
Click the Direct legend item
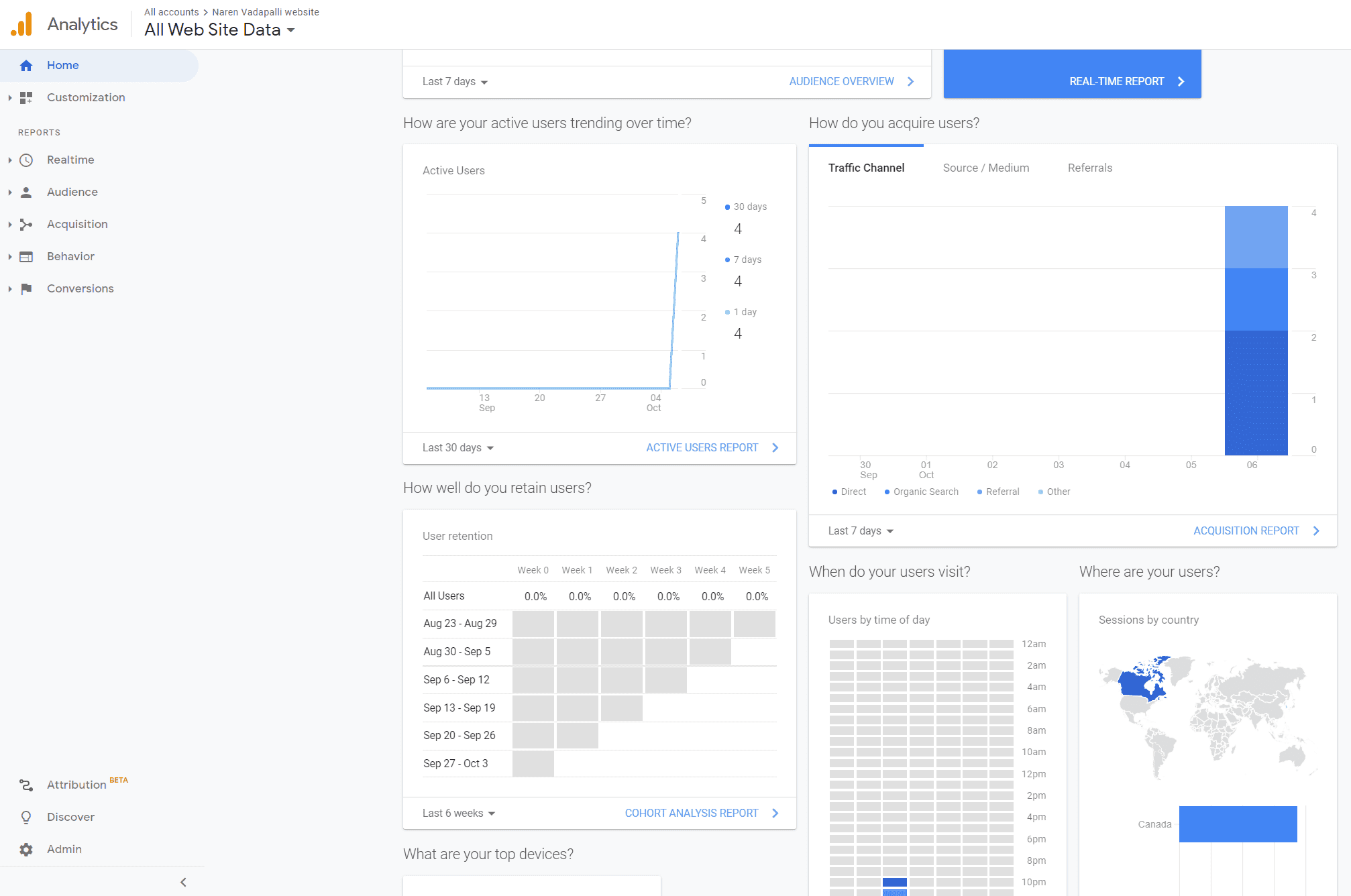point(849,492)
